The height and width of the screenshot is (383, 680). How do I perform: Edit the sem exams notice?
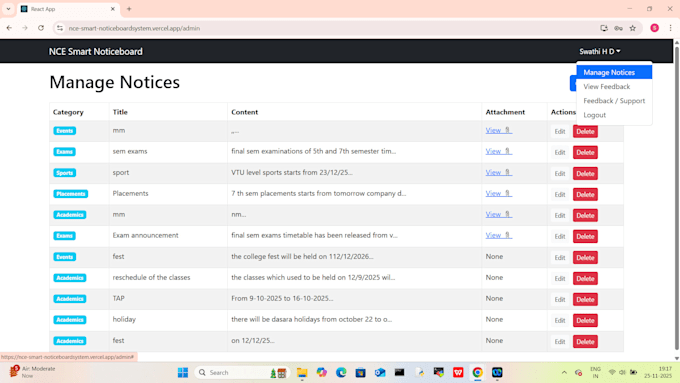click(x=560, y=152)
